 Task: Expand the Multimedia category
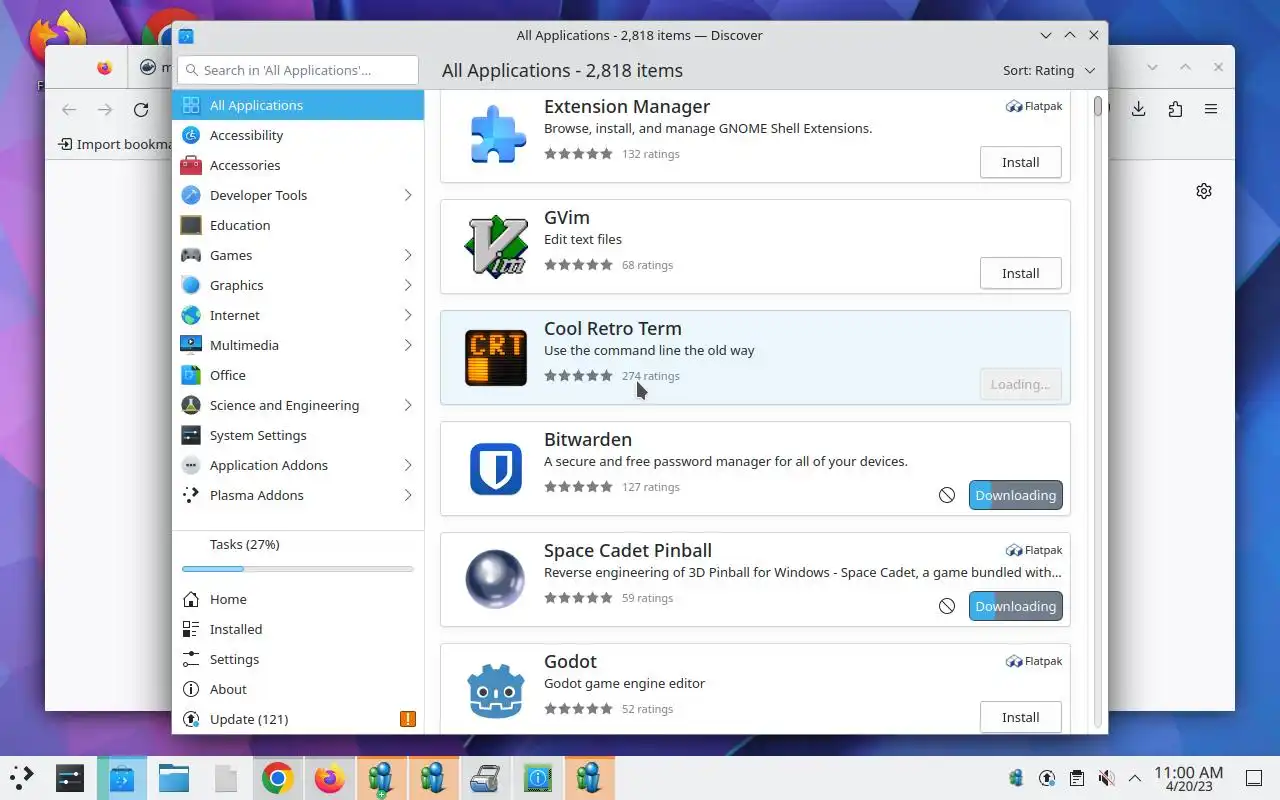[x=408, y=345]
